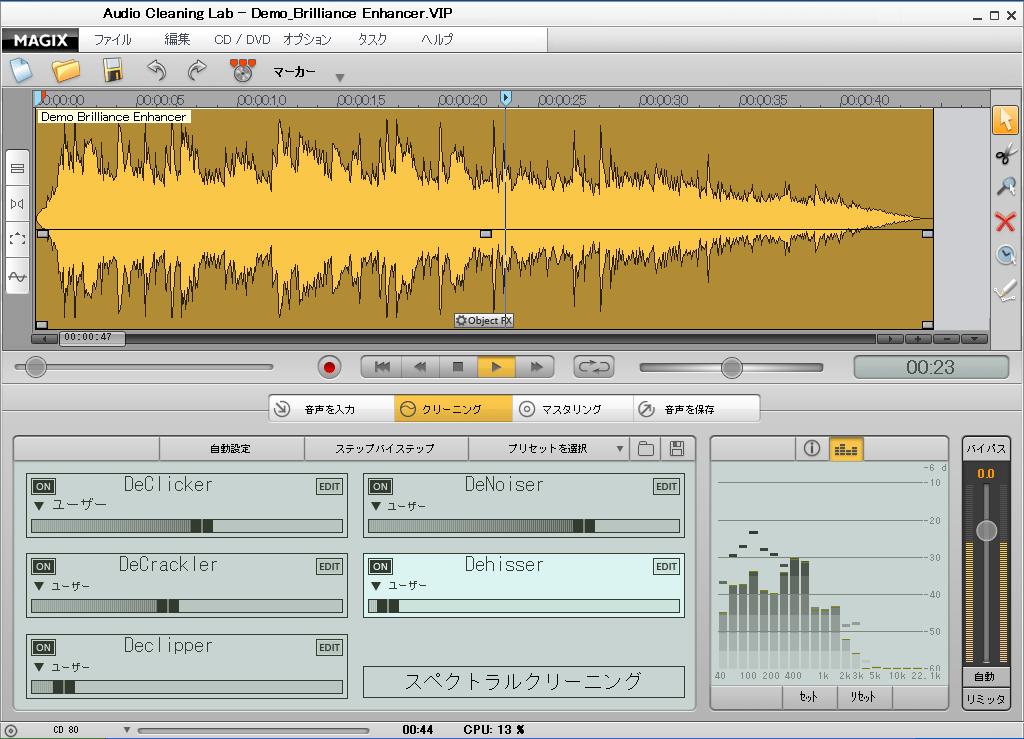Image resolution: width=1024 pixels, height=739 pixels.
Task: Switch to the 音声を保存 tab
Action: pos(696,409)
